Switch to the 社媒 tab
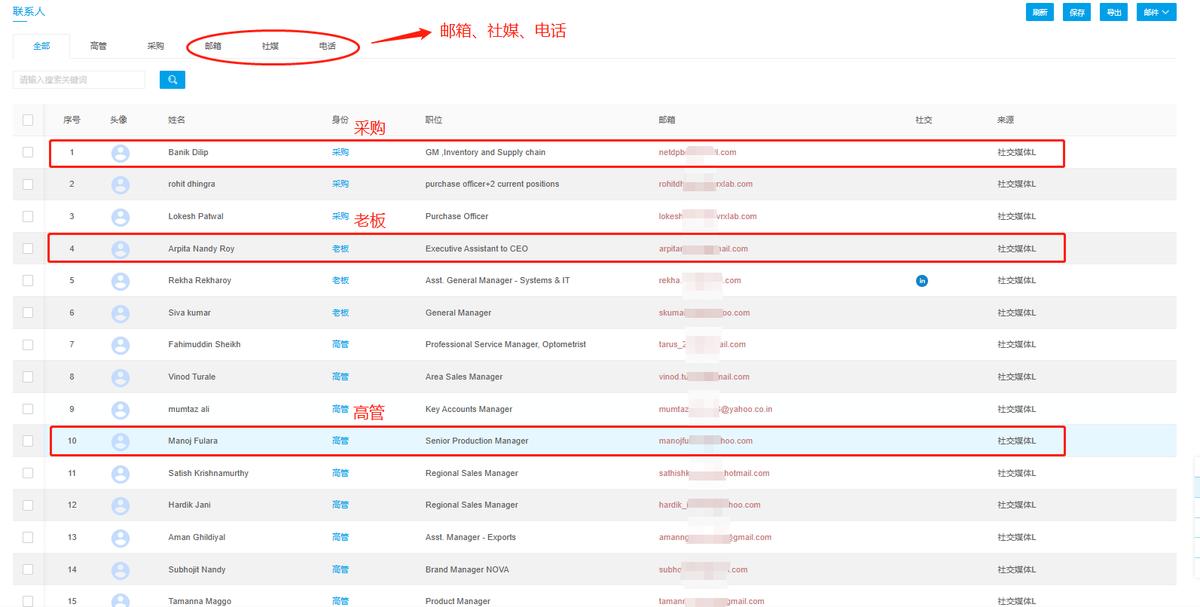 coord(270,46)
